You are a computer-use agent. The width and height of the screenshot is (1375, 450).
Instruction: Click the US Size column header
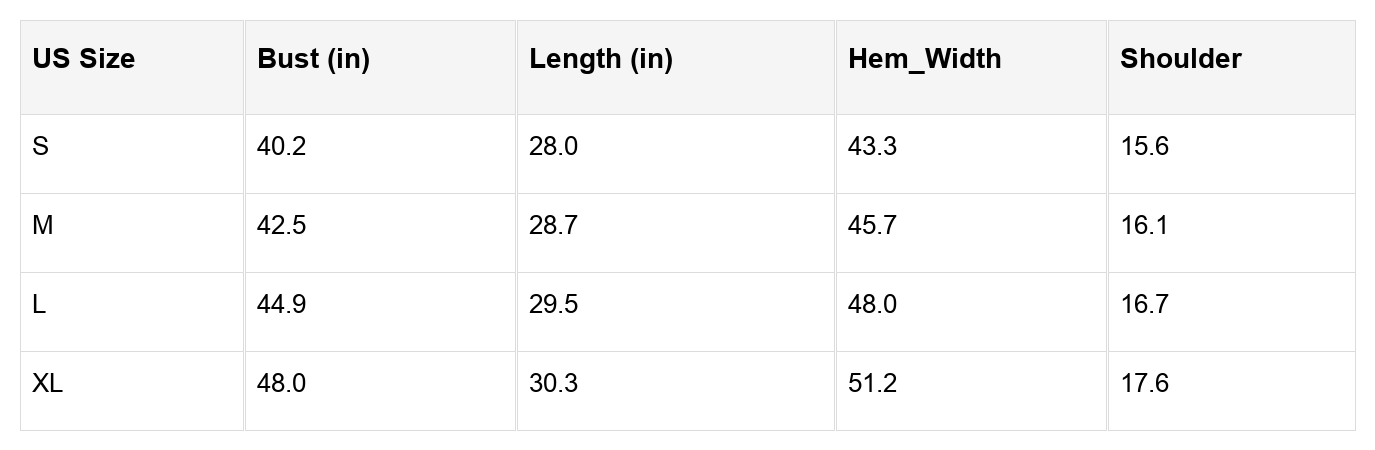(x=83, y=60)
